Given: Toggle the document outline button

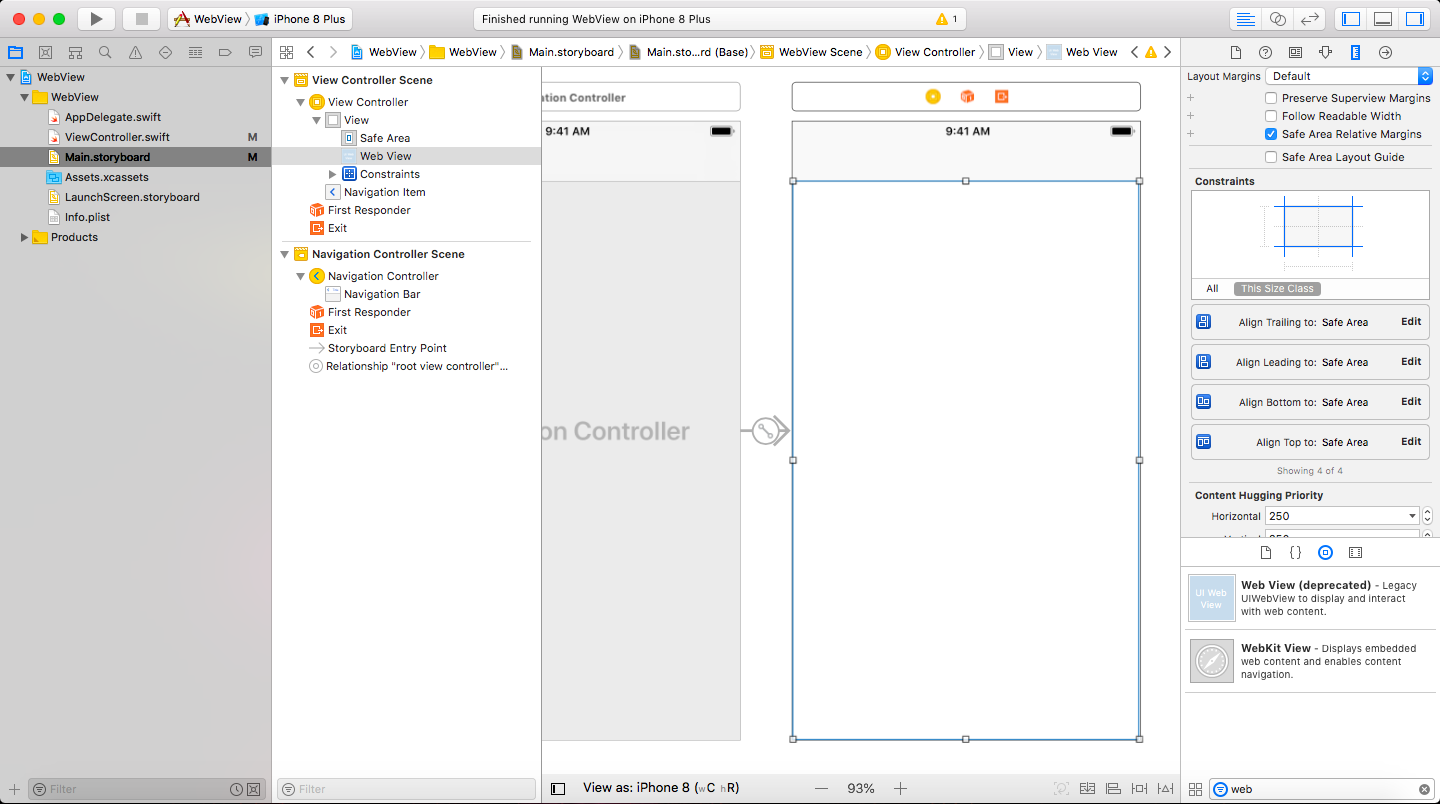Looking at the screenshot, I should point(558,788).
